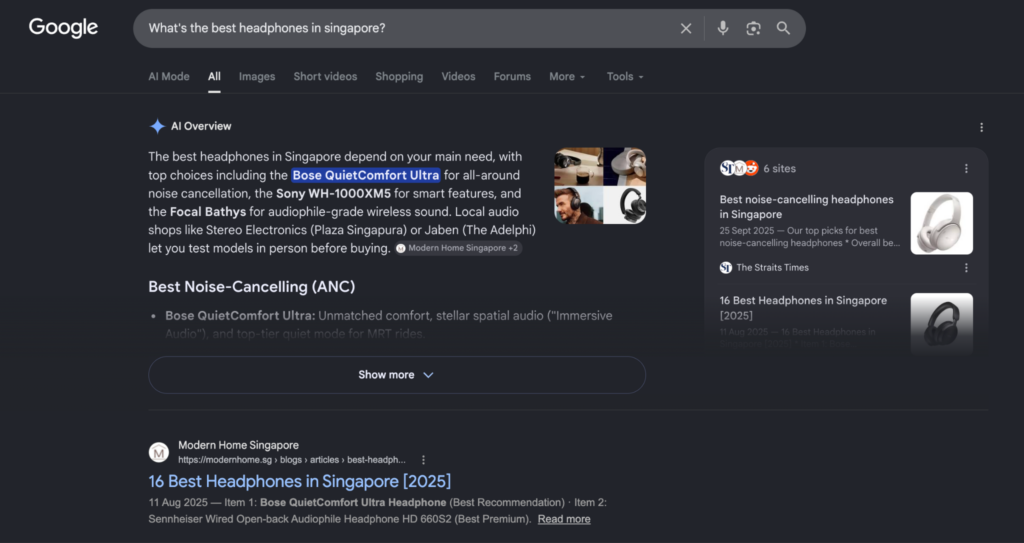
Task: Open the Videos tab
Action: click(458, 76)
